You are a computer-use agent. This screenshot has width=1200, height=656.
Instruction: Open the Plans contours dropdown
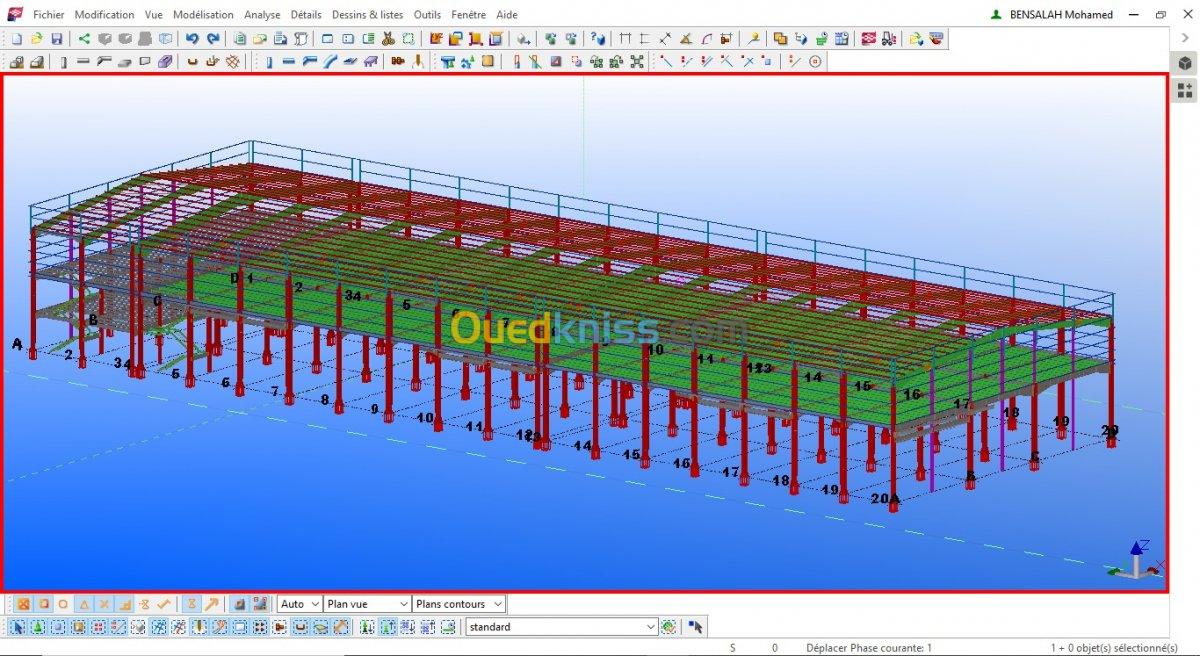[x=459, y=604]
